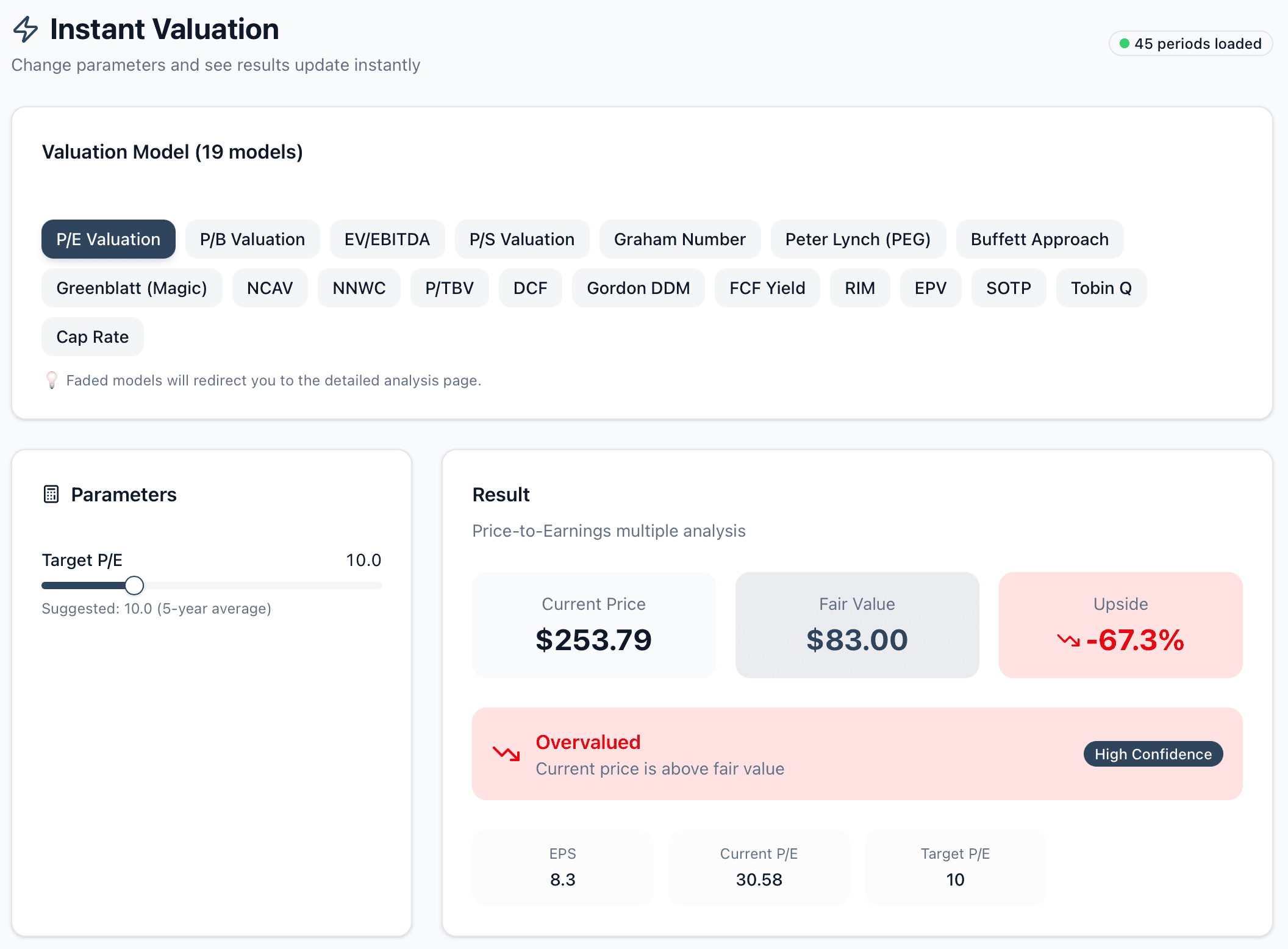Click Current price is above fair value text
This screenshot has width=1288, height=949.
(660, 768)
